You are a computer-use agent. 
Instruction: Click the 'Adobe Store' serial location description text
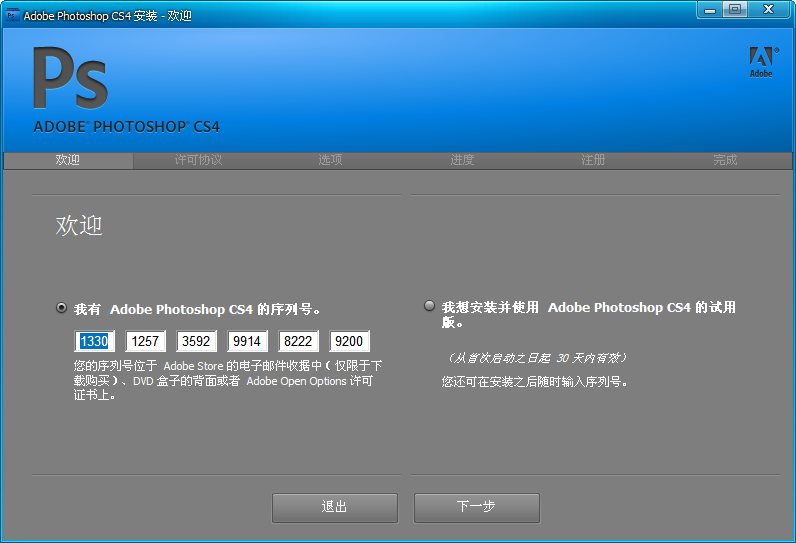pyautogui.click(x=228, y=381)
